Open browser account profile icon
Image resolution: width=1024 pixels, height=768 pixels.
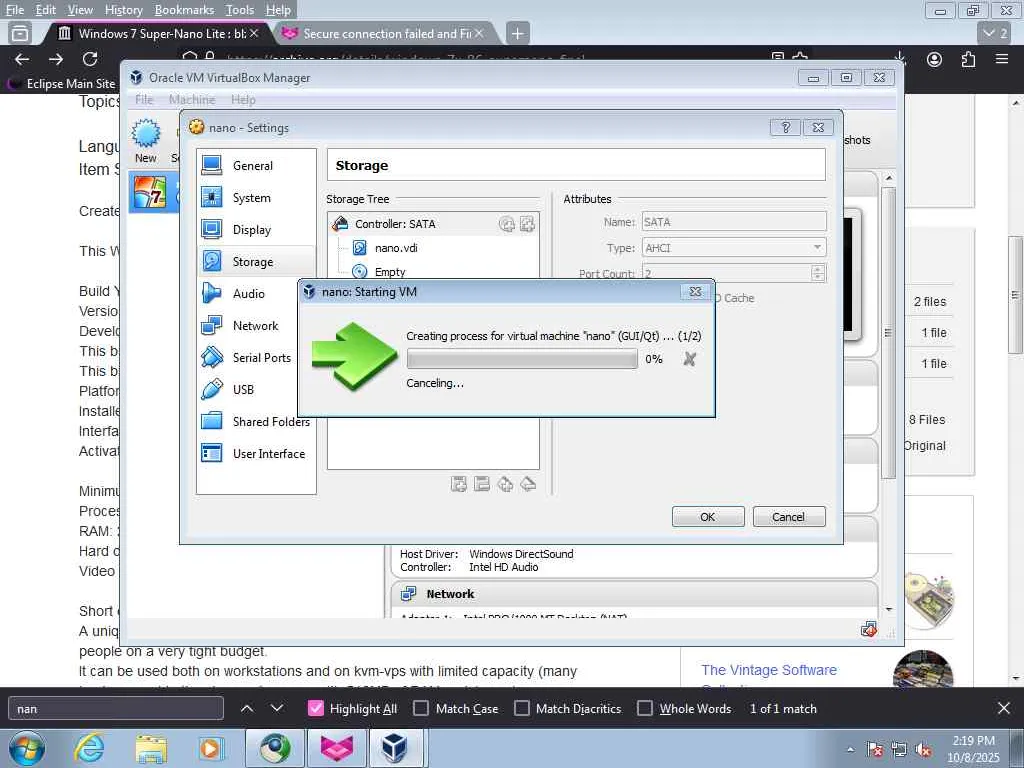coord(935,59)
